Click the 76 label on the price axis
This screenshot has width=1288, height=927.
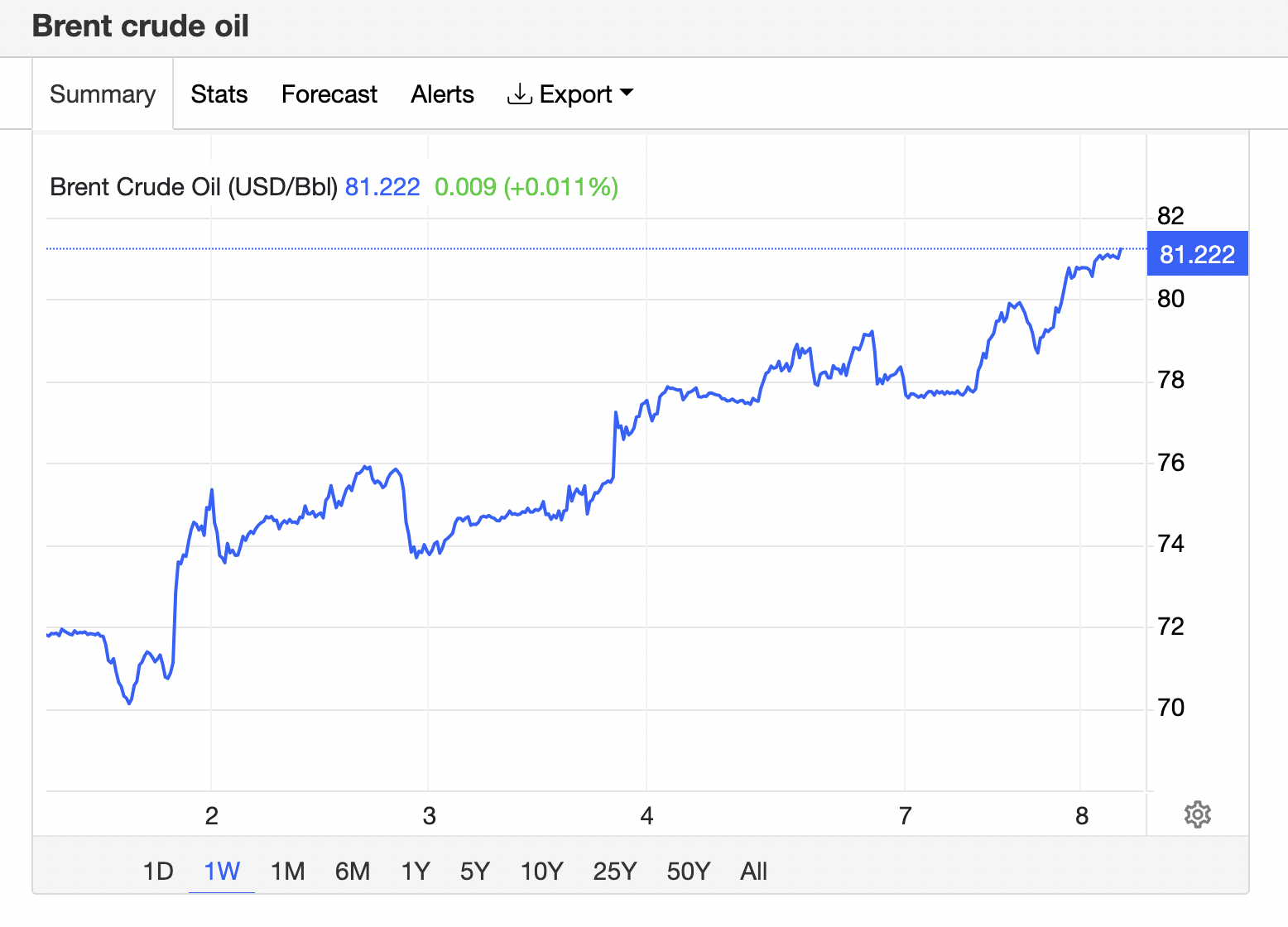(1170, 462)
